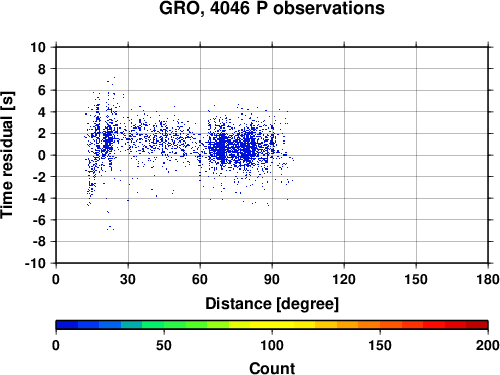500x375 pixels.
Task: Click the y-axis tick label -10
Action: tap(35, 263)
